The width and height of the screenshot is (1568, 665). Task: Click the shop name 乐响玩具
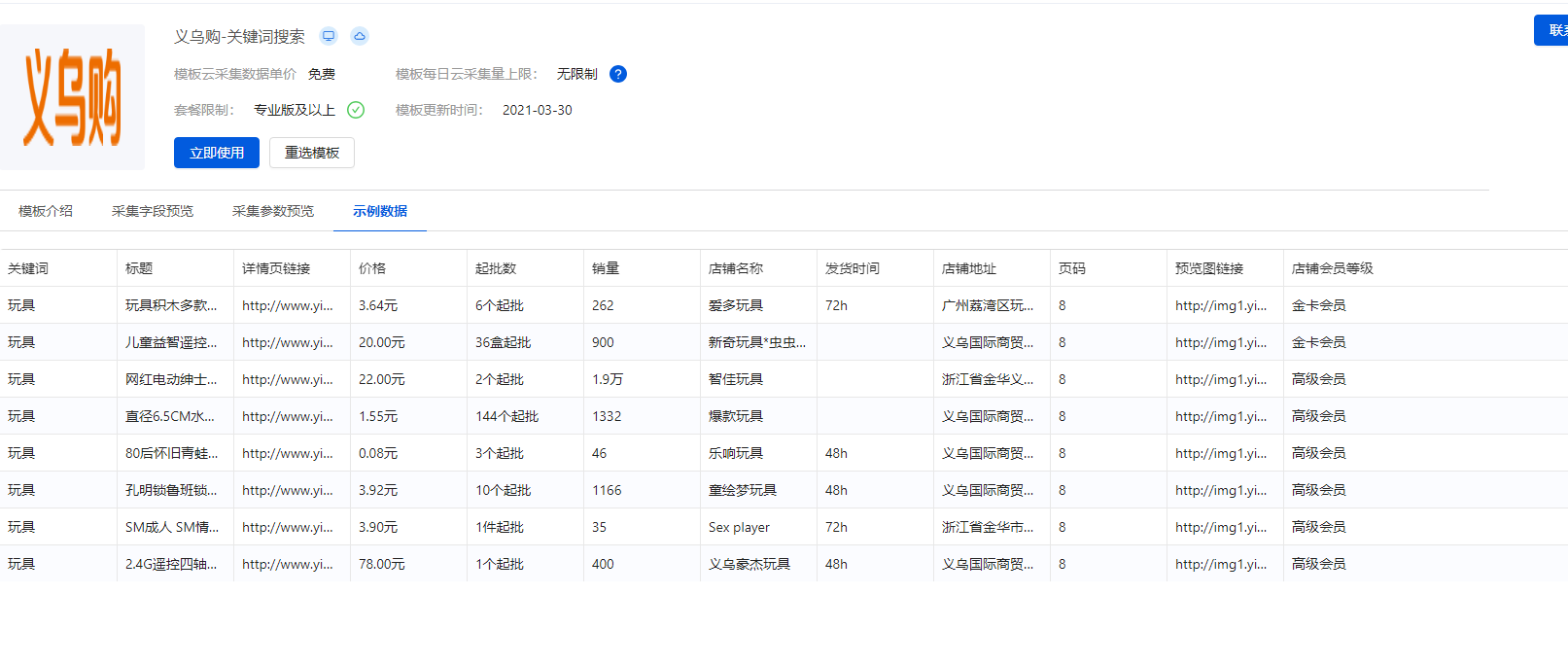pos(736,453)
